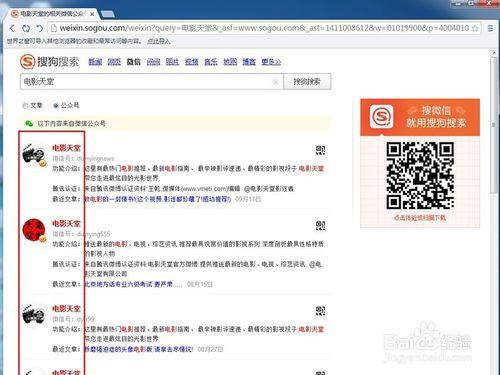Bookmark this page with the star icon
The width and height of the screenshot is (500, 375).
pyautogui.click(x=475, y=28)
